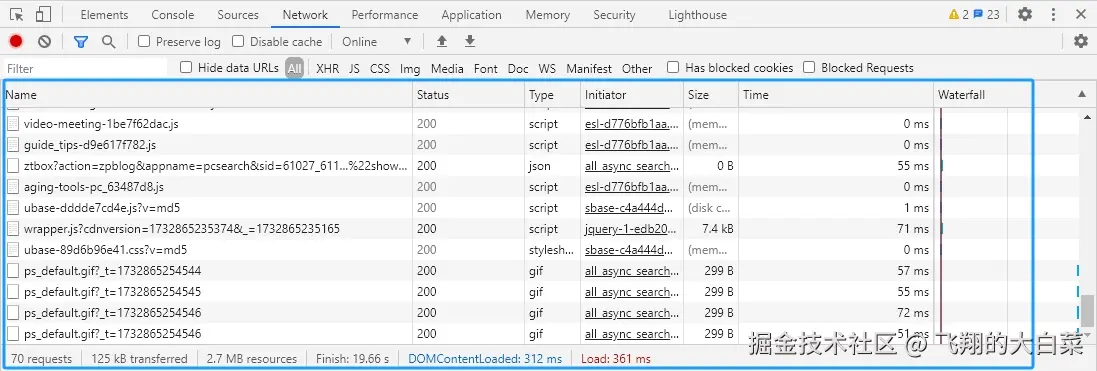Filter requests by All
Viewport: 1097px width, 371px height.
coord(295,69)
